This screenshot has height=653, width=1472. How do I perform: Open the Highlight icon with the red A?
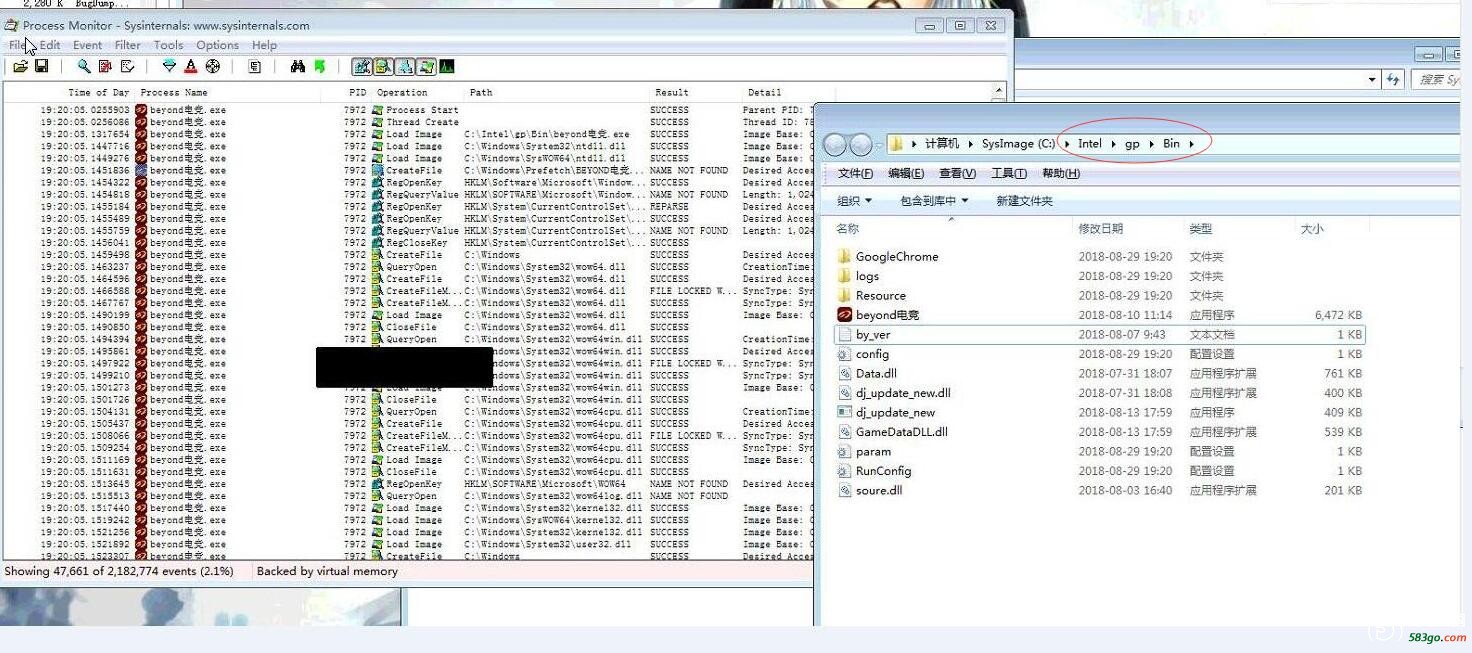[x=191, y=67]
